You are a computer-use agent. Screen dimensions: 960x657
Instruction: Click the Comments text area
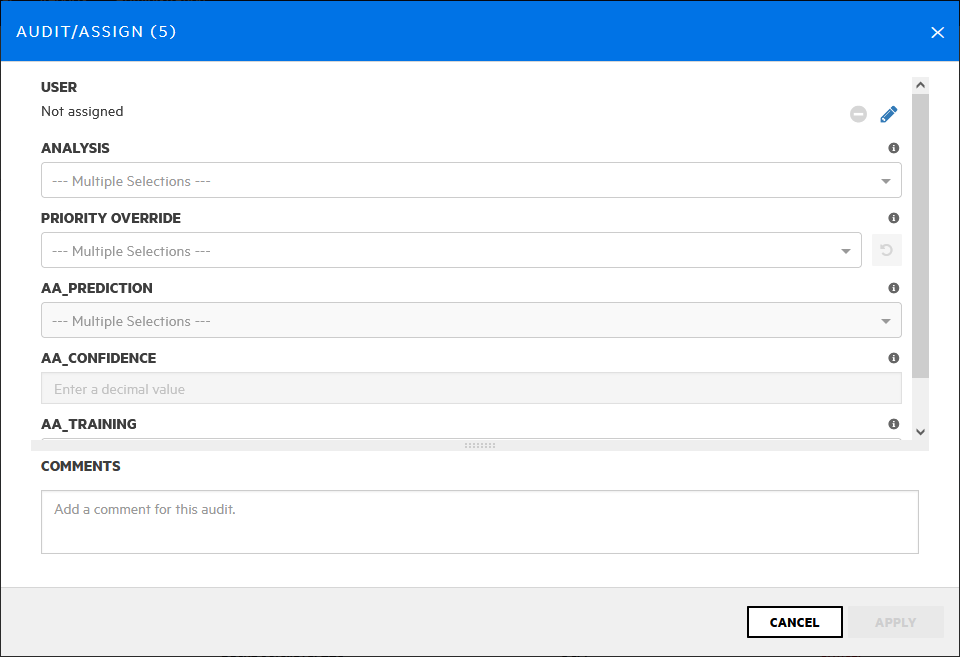479,521
